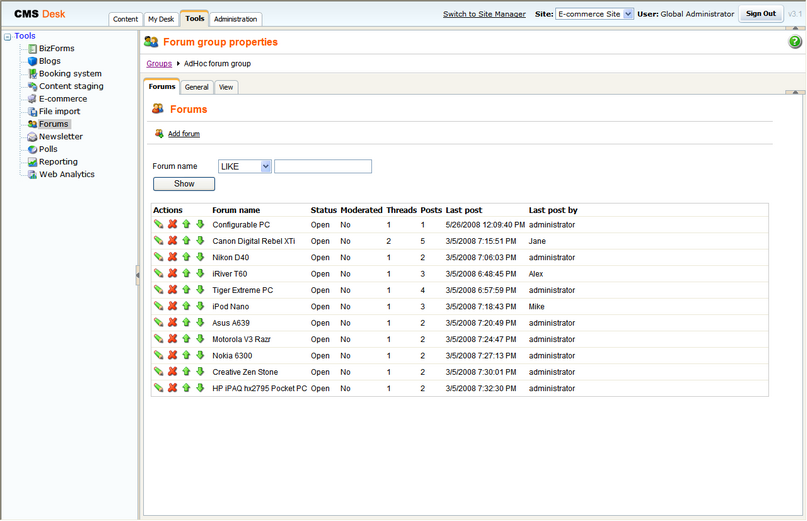This screenshot has width=807, height=521.
Task: Collapse the left sidebar panel
Action: coord(137,275)
